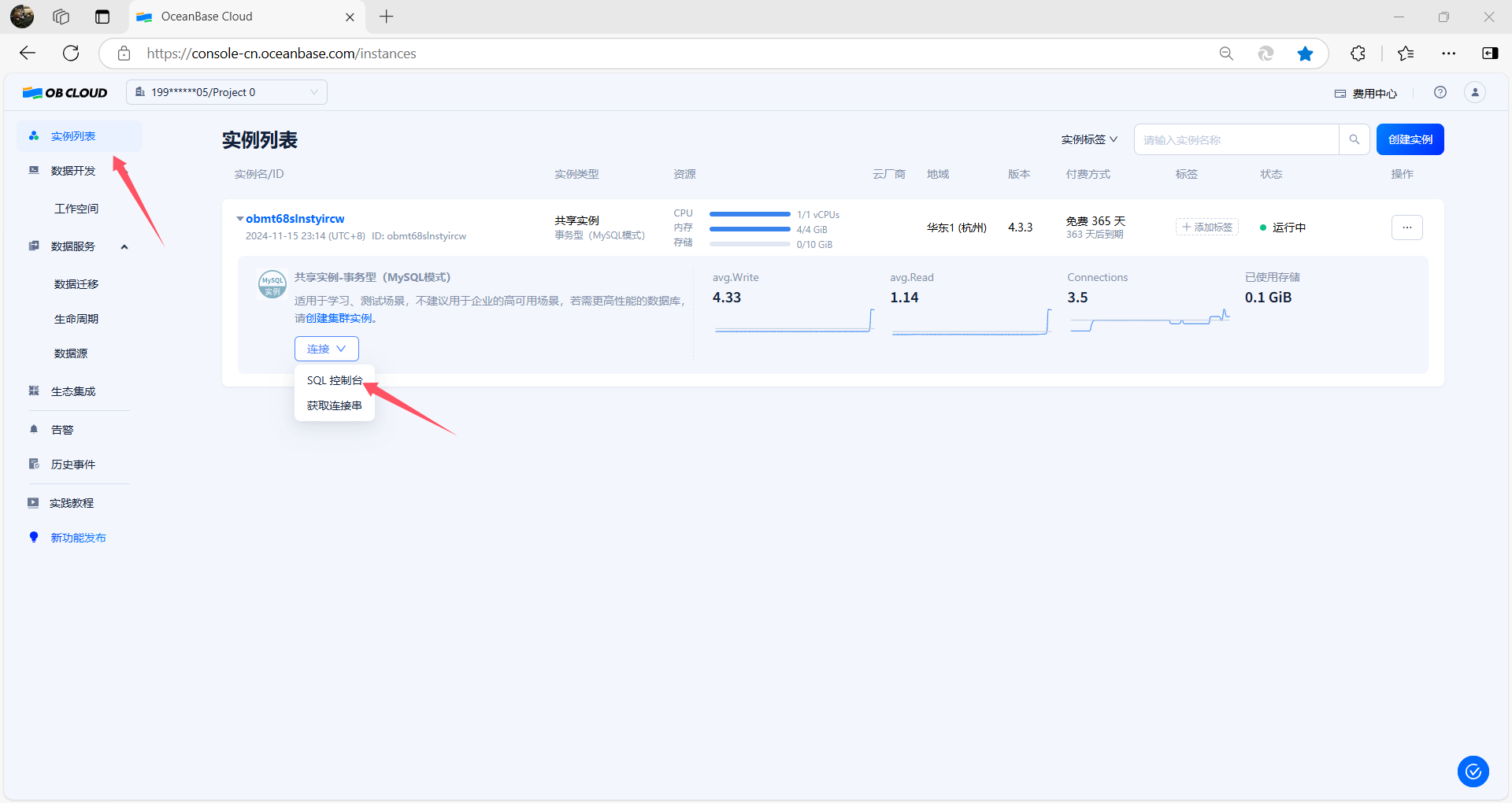Click the 生态集成 sidebar icon
The width and height of the screenshot is (1512, 803).
coord(34,390)
